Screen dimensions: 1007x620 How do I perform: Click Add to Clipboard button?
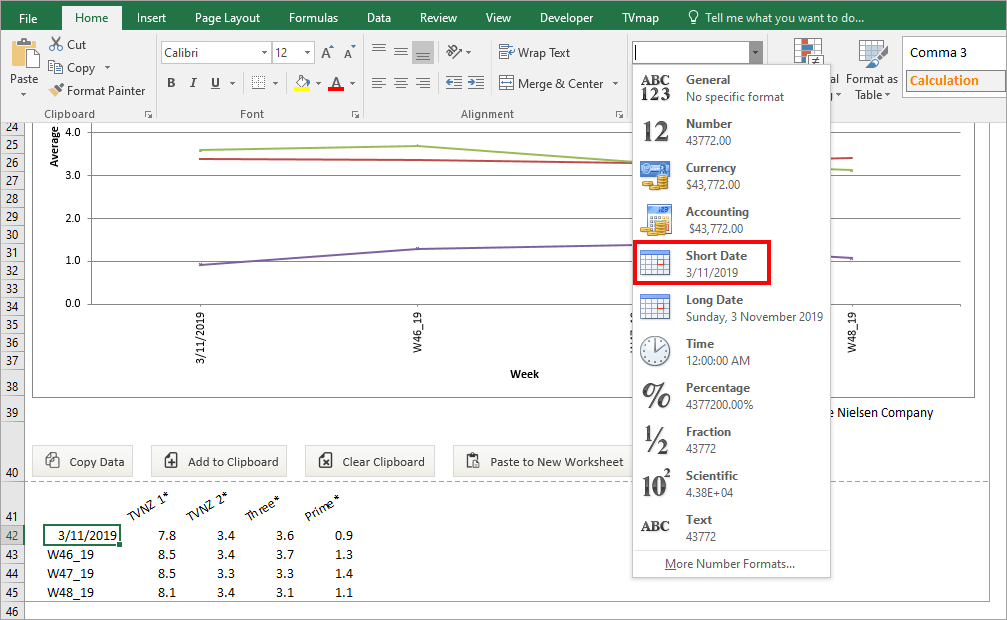pyautogui.click(x=219, y=461)
